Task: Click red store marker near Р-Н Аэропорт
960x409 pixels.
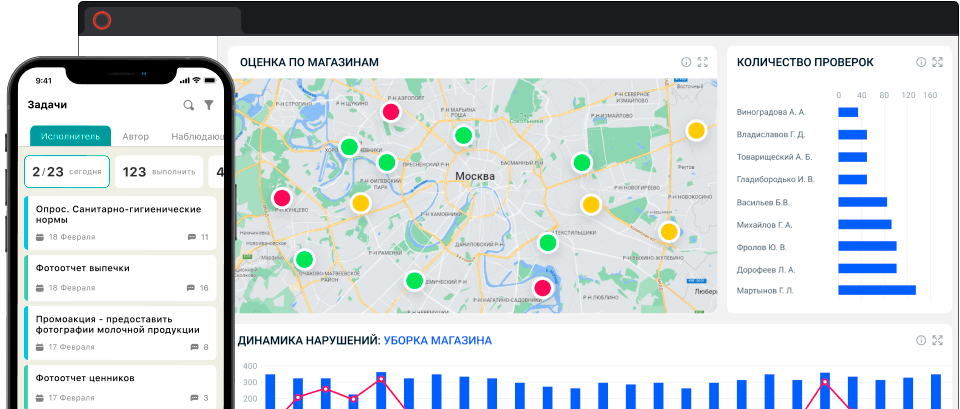Action: [391, 111]
